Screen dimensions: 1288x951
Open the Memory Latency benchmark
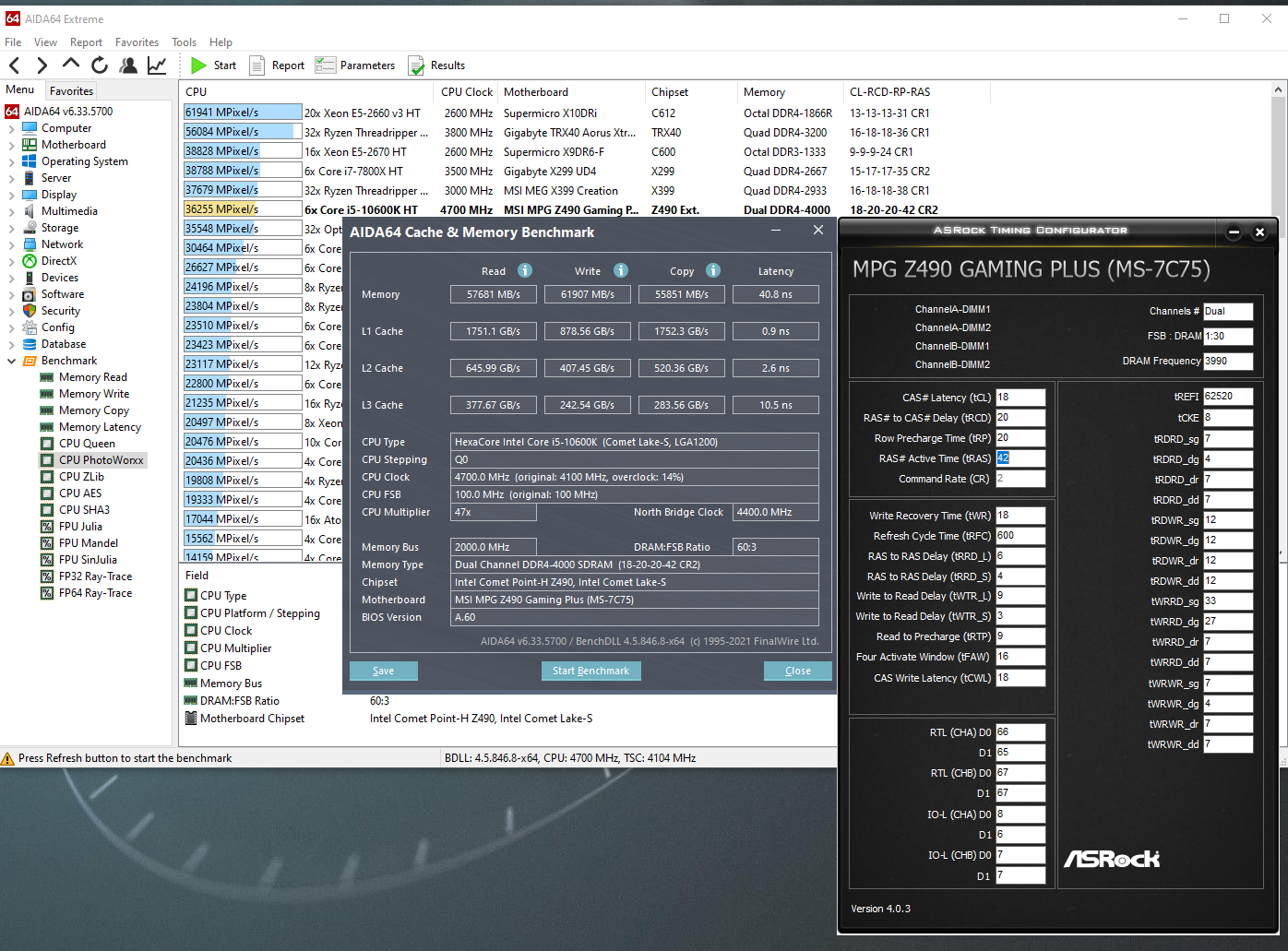click(x=100, y=427)
